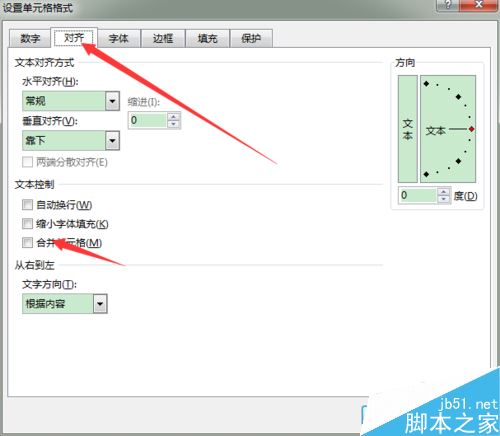Click the help question mark button
The height and width of the screenshot is (436, 500).
tap(448, 5)
